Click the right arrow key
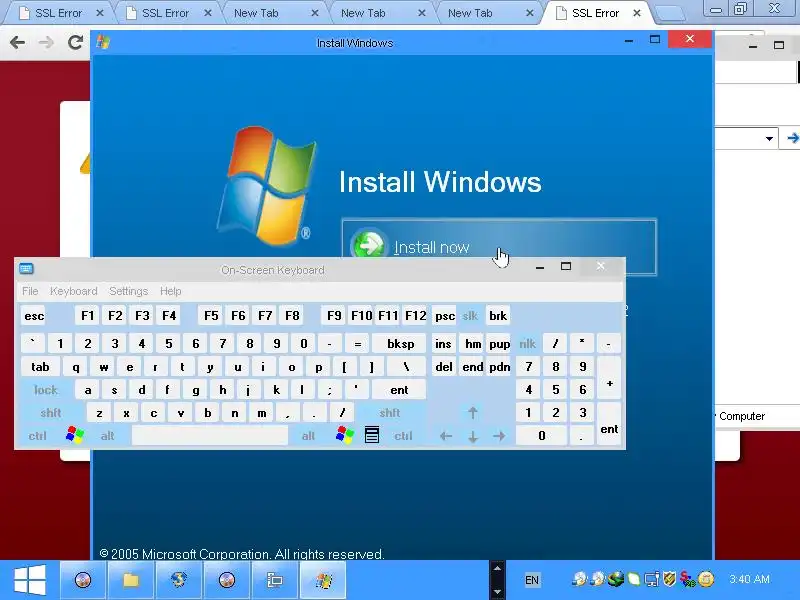 (499, 436)
